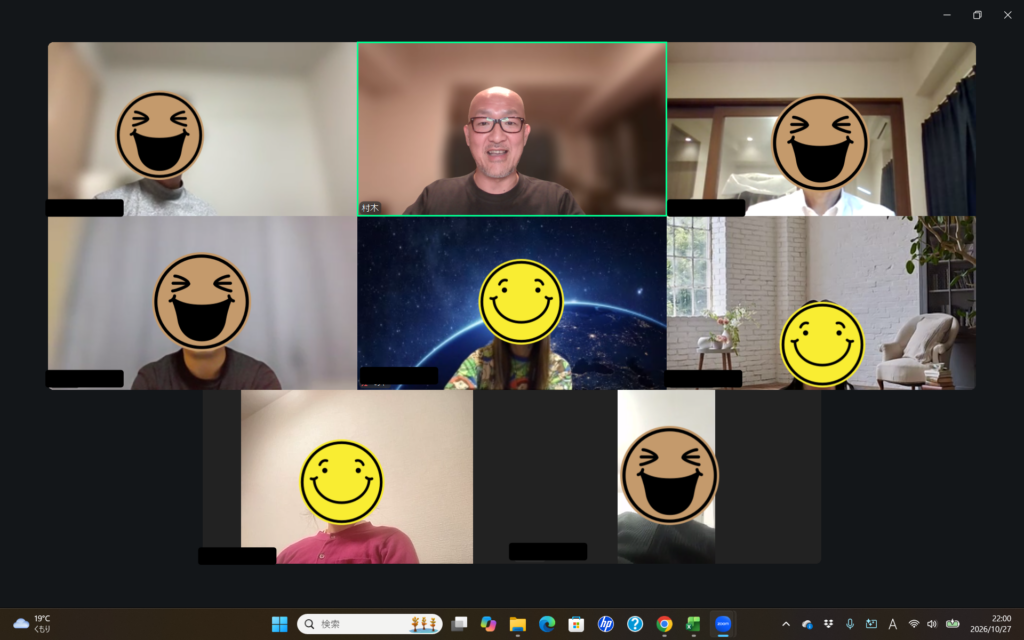This screenshot has width=1024, height=640.
Task: Select the green-bordered active speaker video tile
Action: coord(512,129)
